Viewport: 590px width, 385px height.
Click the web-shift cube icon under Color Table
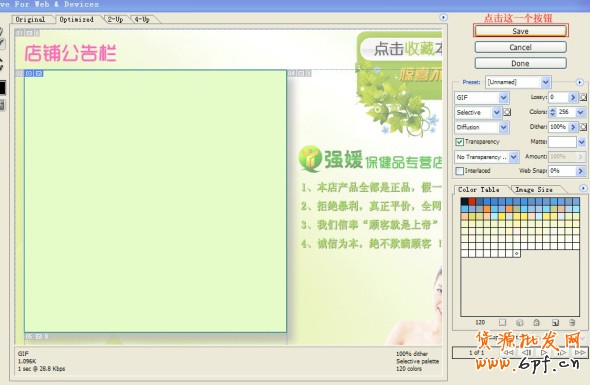520,323
